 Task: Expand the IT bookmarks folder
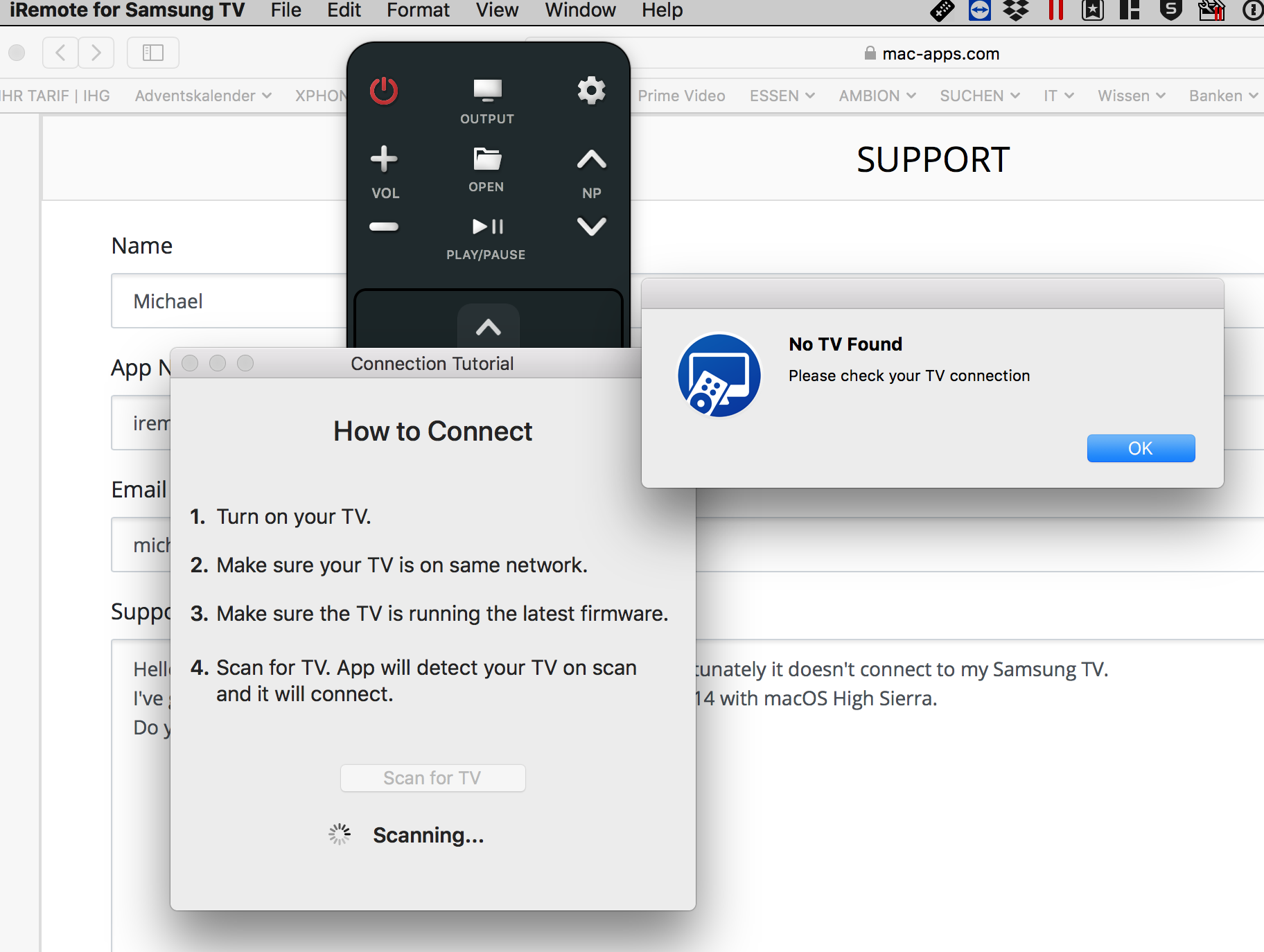click(1059, 96)
